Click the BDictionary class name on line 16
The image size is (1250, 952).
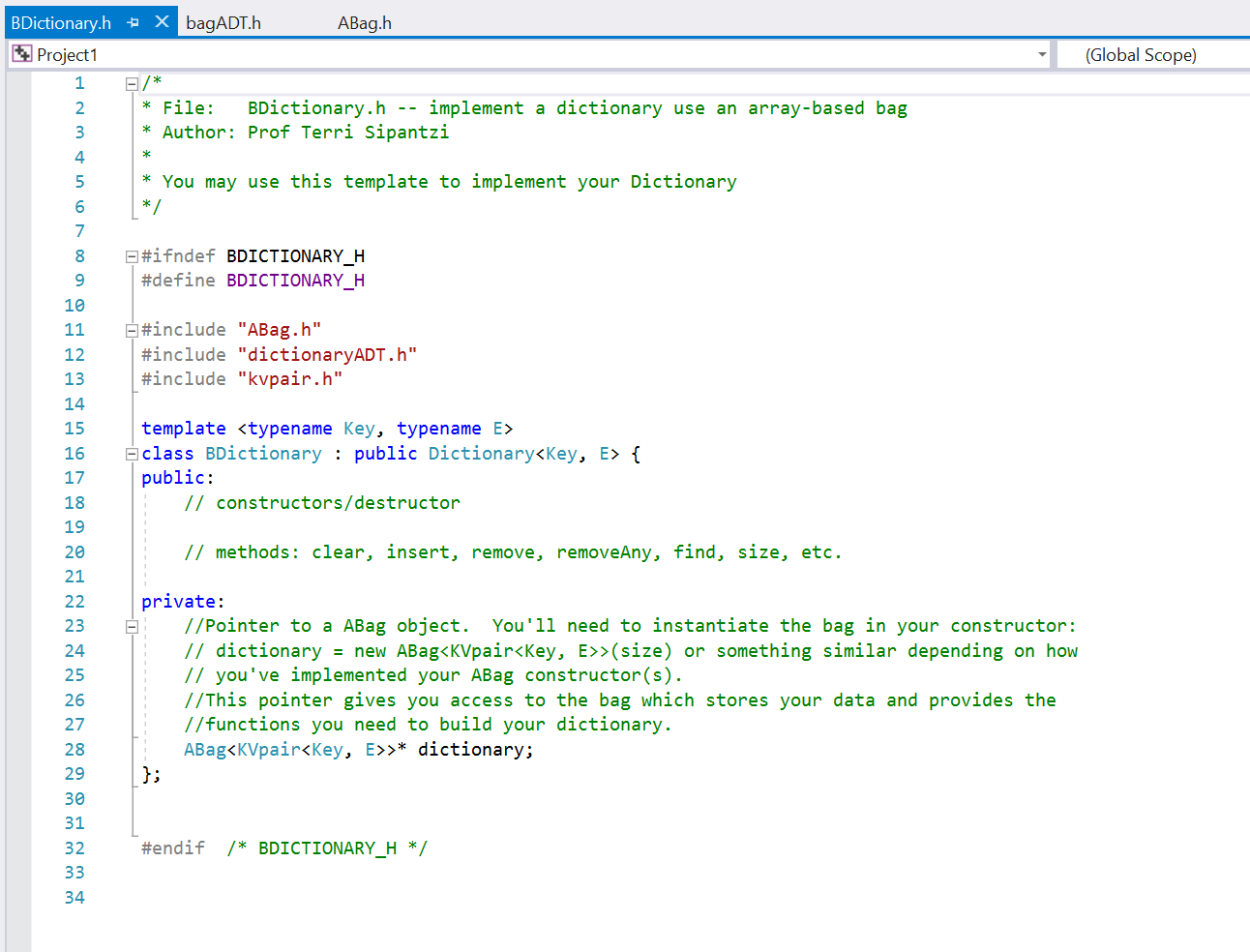(263, 454)
